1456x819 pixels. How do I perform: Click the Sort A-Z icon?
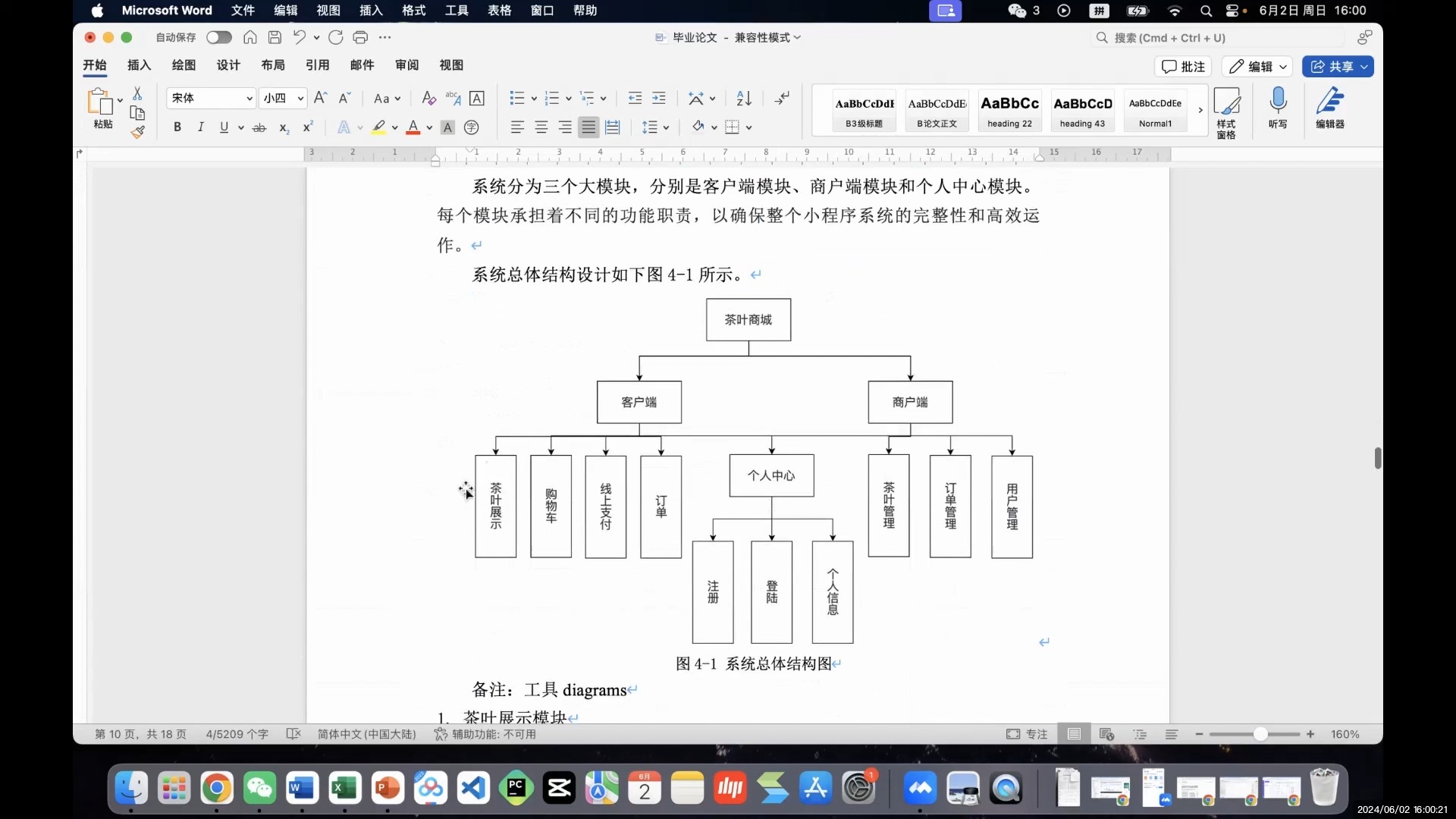[744, 98]
